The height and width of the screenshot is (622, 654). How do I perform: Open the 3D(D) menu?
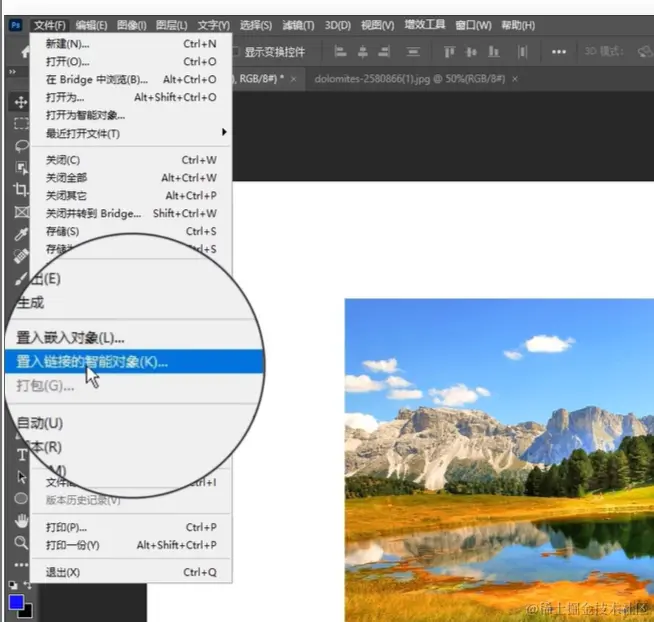338,25
